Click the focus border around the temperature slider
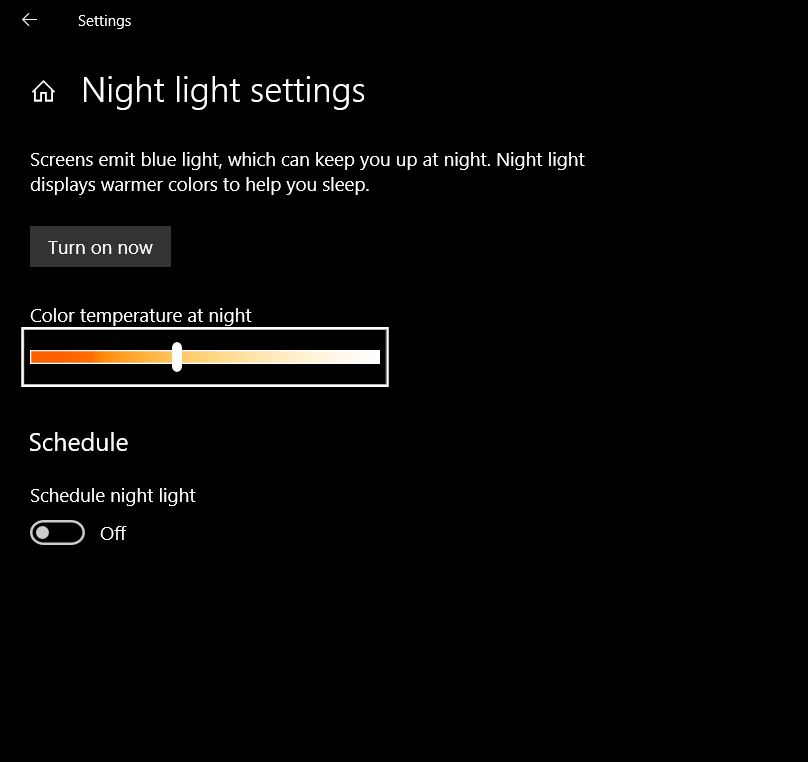 [205, 328]
